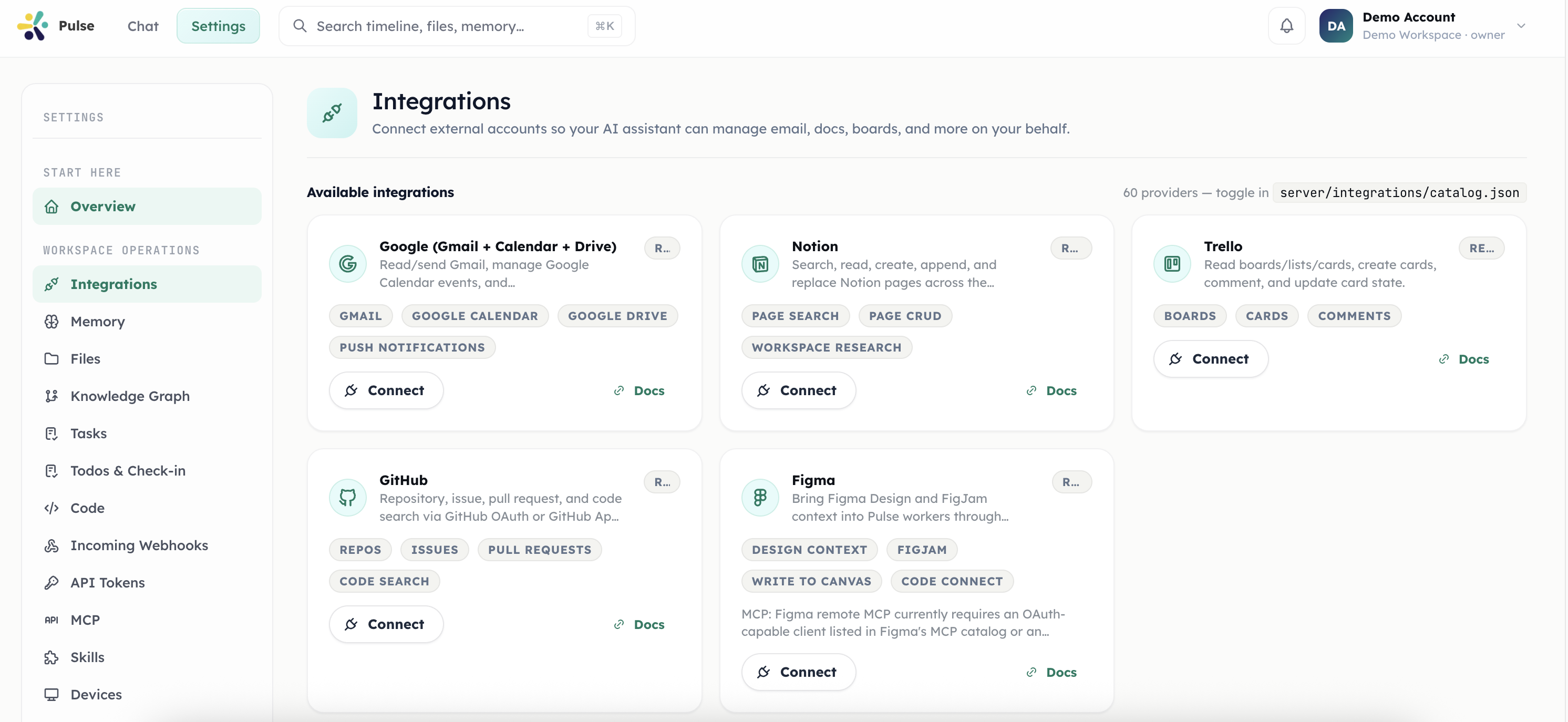Connect the Trello integration
Viewport: 1568px width, 722px height.
pyautogui.click(x=1210, y=358)
